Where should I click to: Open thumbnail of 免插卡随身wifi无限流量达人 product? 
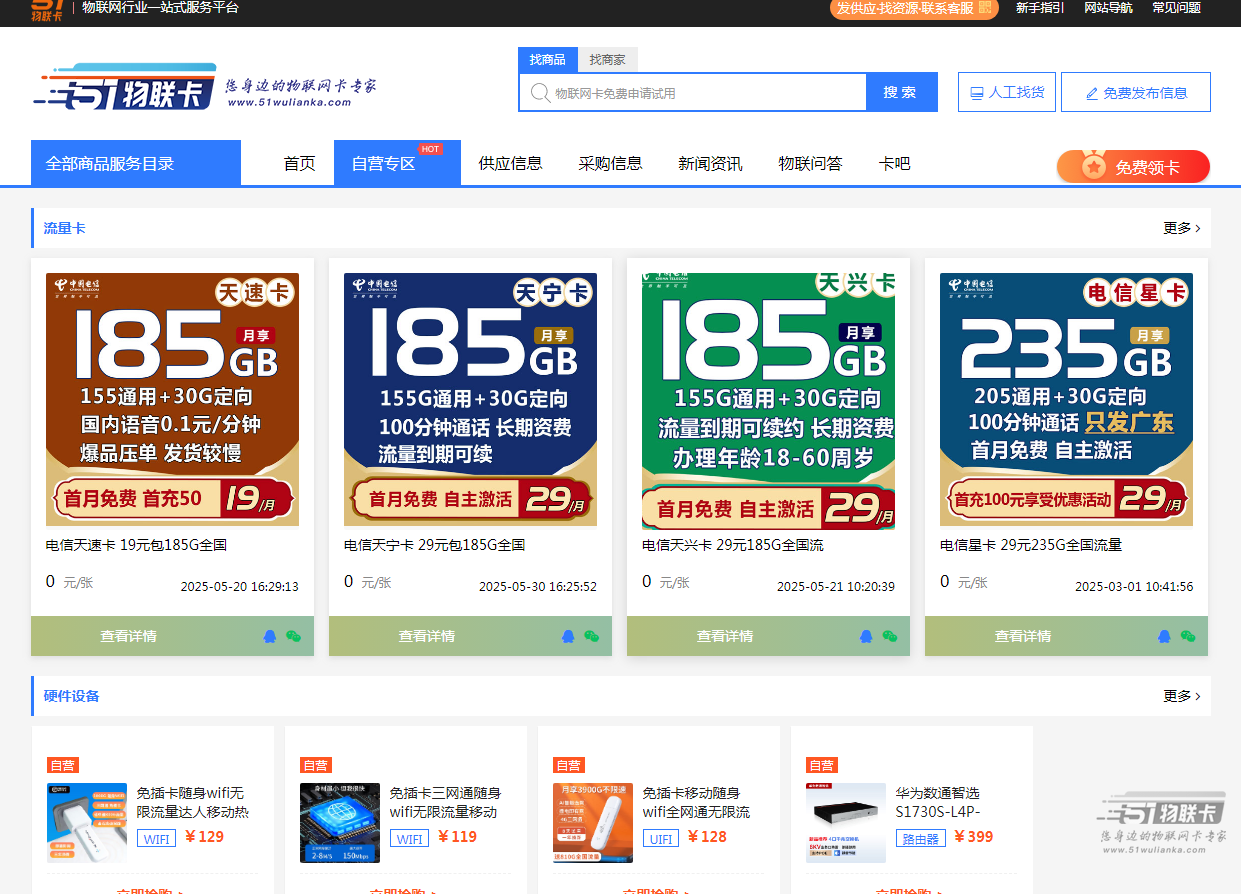87,823
